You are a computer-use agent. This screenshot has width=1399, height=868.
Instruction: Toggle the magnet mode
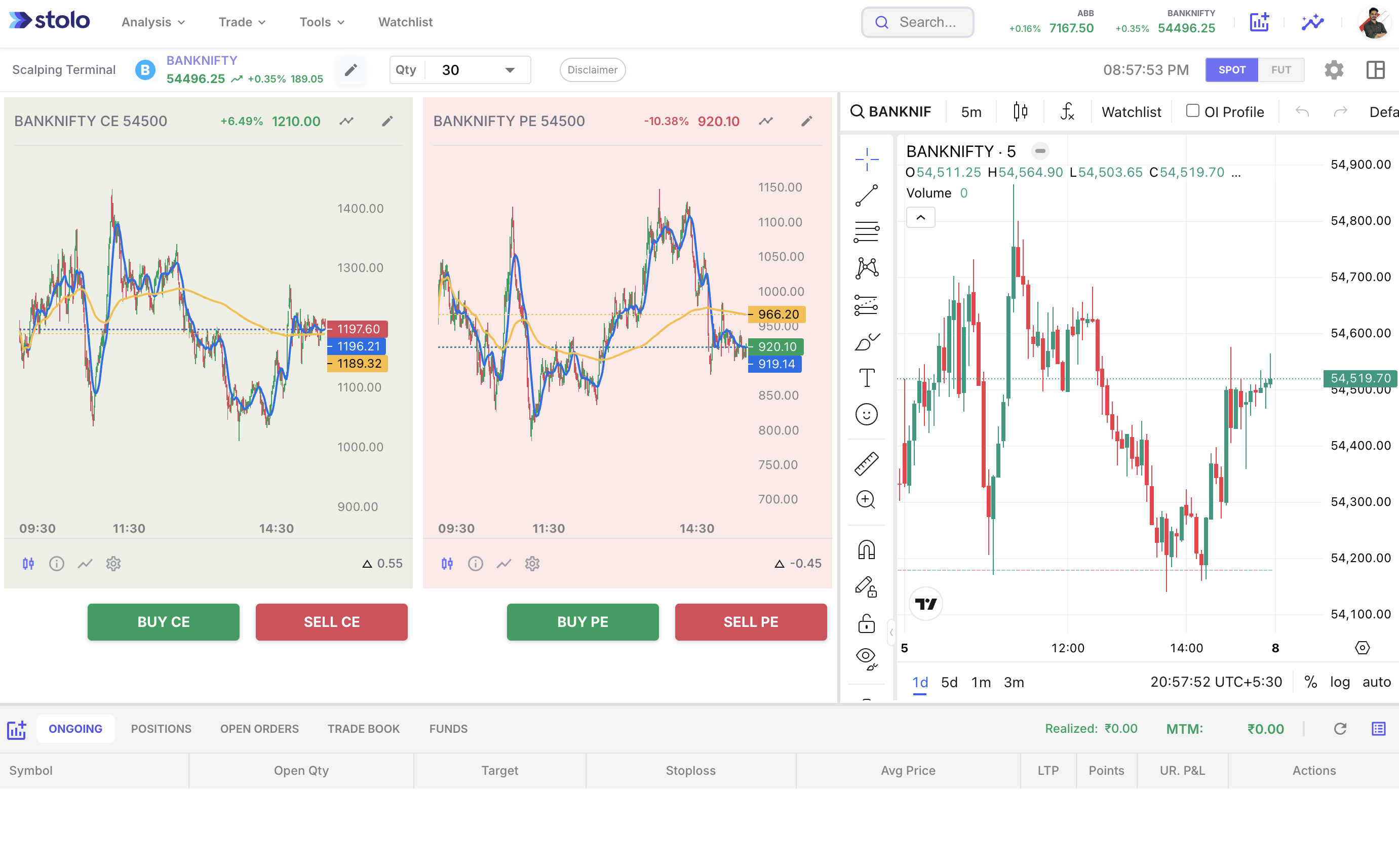[x=866, y=550]
